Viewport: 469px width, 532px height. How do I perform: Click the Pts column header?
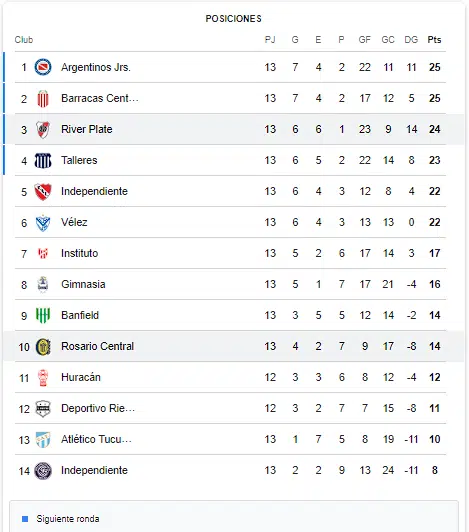434,40
